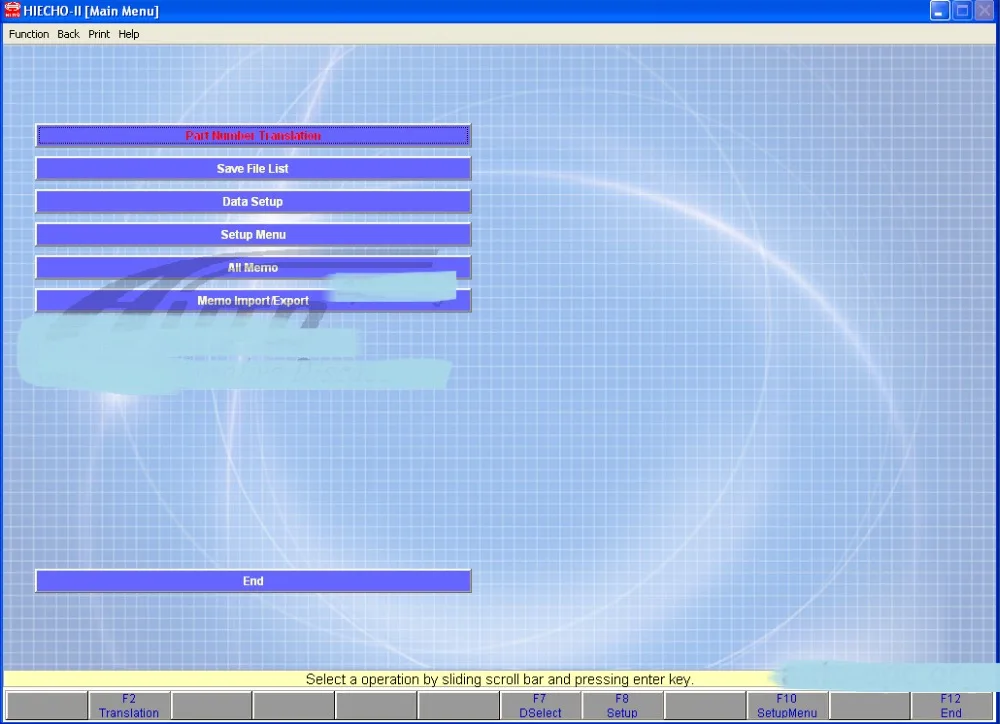The image size is (1000, 724).
Task: Choose the Data Setup button
Action: click(x=253, y=202)
